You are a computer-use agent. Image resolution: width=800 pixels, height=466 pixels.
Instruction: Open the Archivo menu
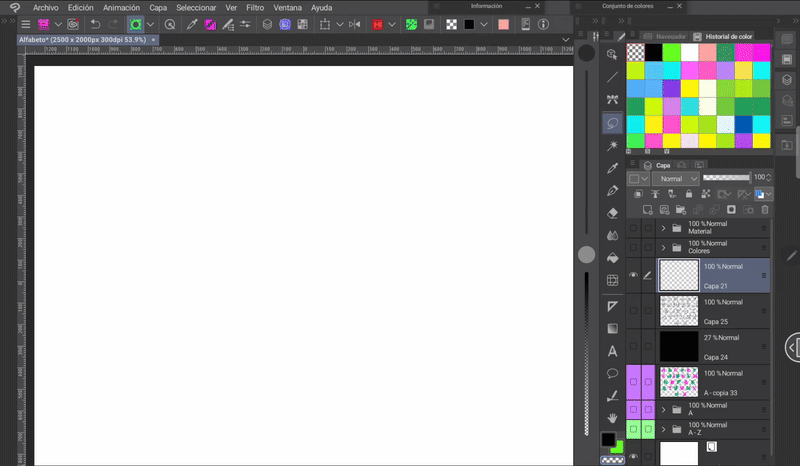[x=45, y=8]
